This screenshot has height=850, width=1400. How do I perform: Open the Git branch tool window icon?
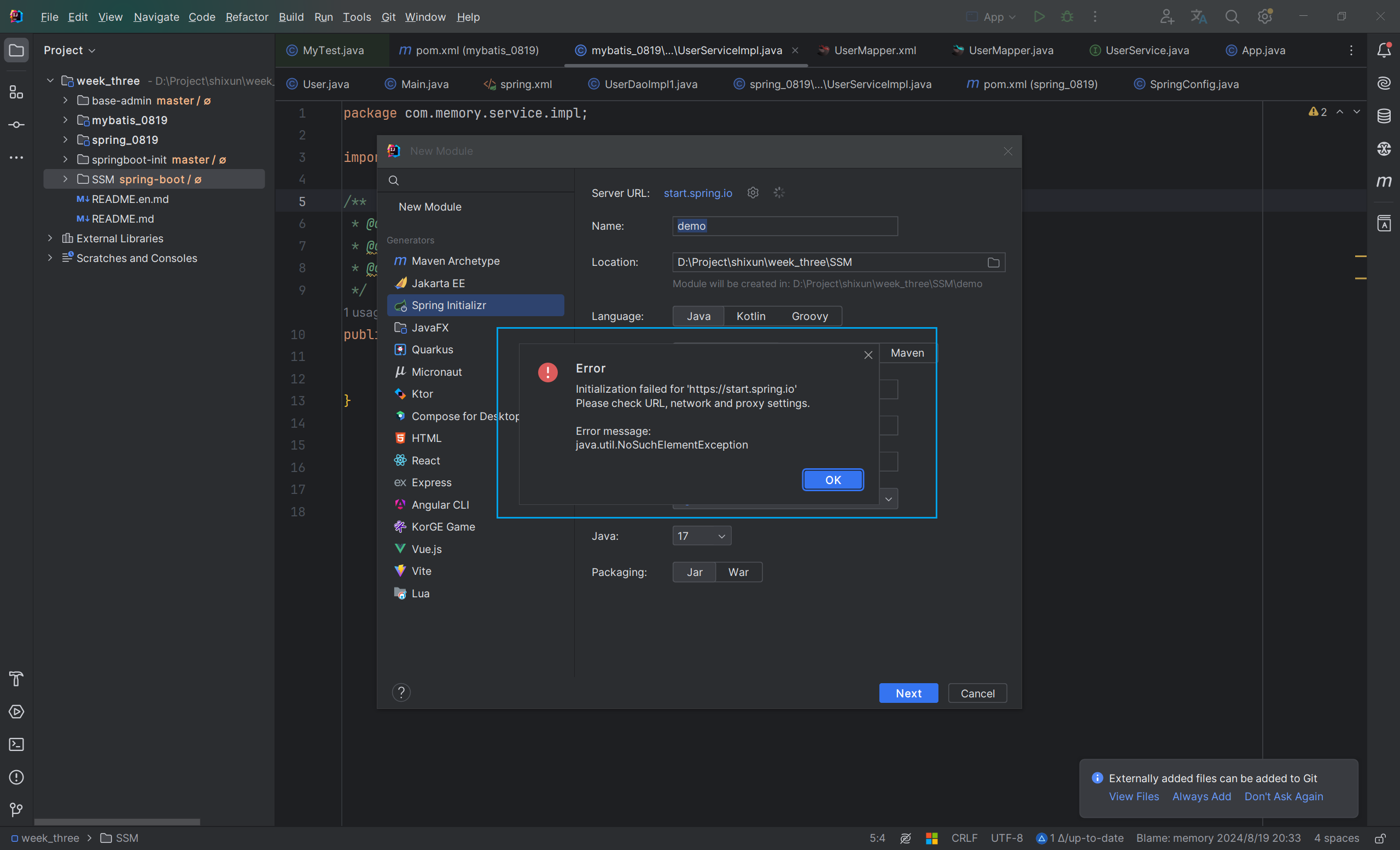point(16,810)
